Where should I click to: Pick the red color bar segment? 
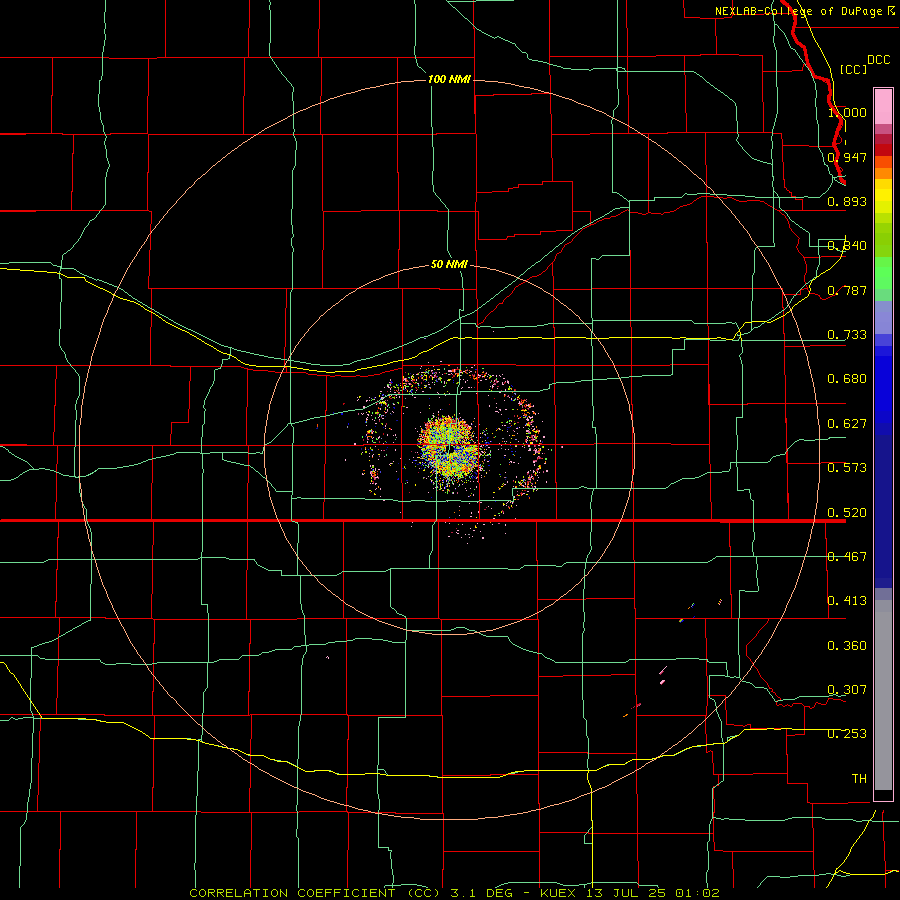point(883,150)
